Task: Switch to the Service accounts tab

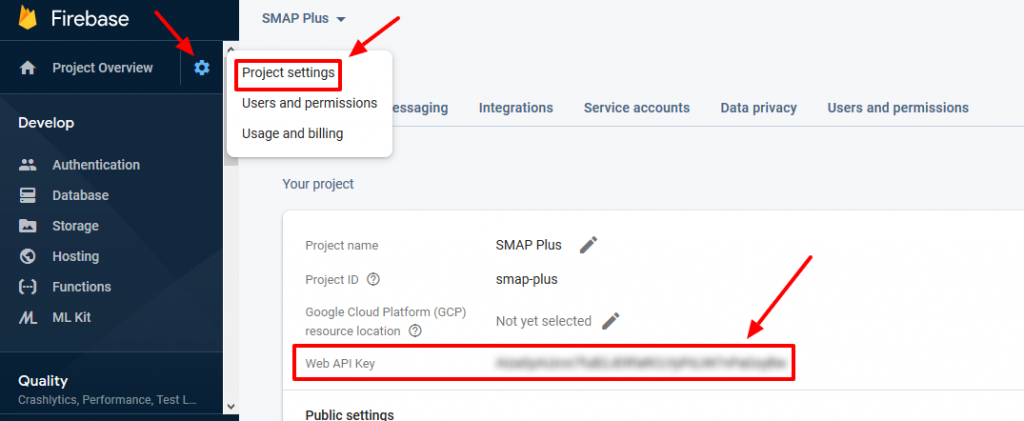Action: tap(636, 108)
